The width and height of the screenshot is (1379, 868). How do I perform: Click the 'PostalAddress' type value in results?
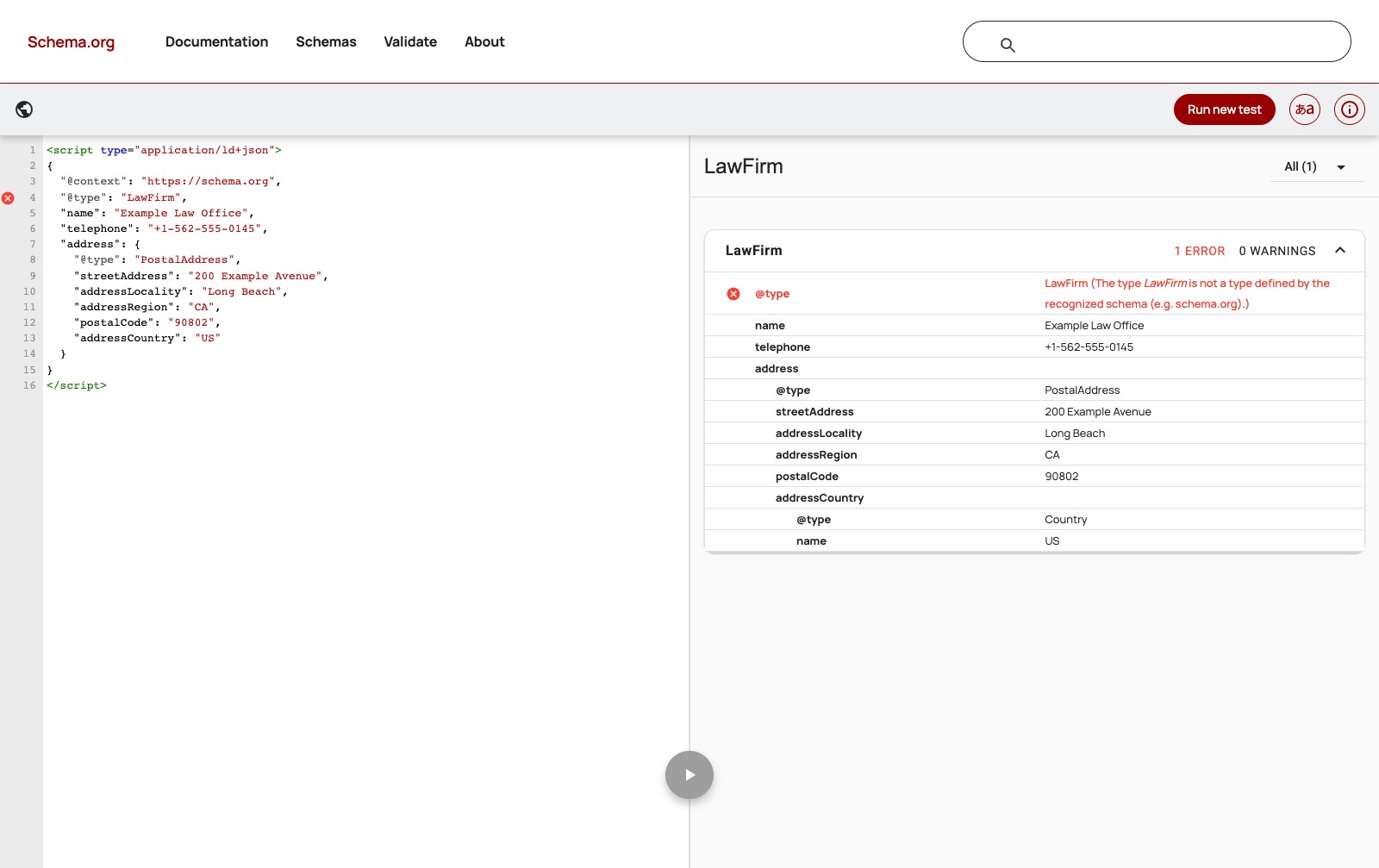click(1083, 390)
